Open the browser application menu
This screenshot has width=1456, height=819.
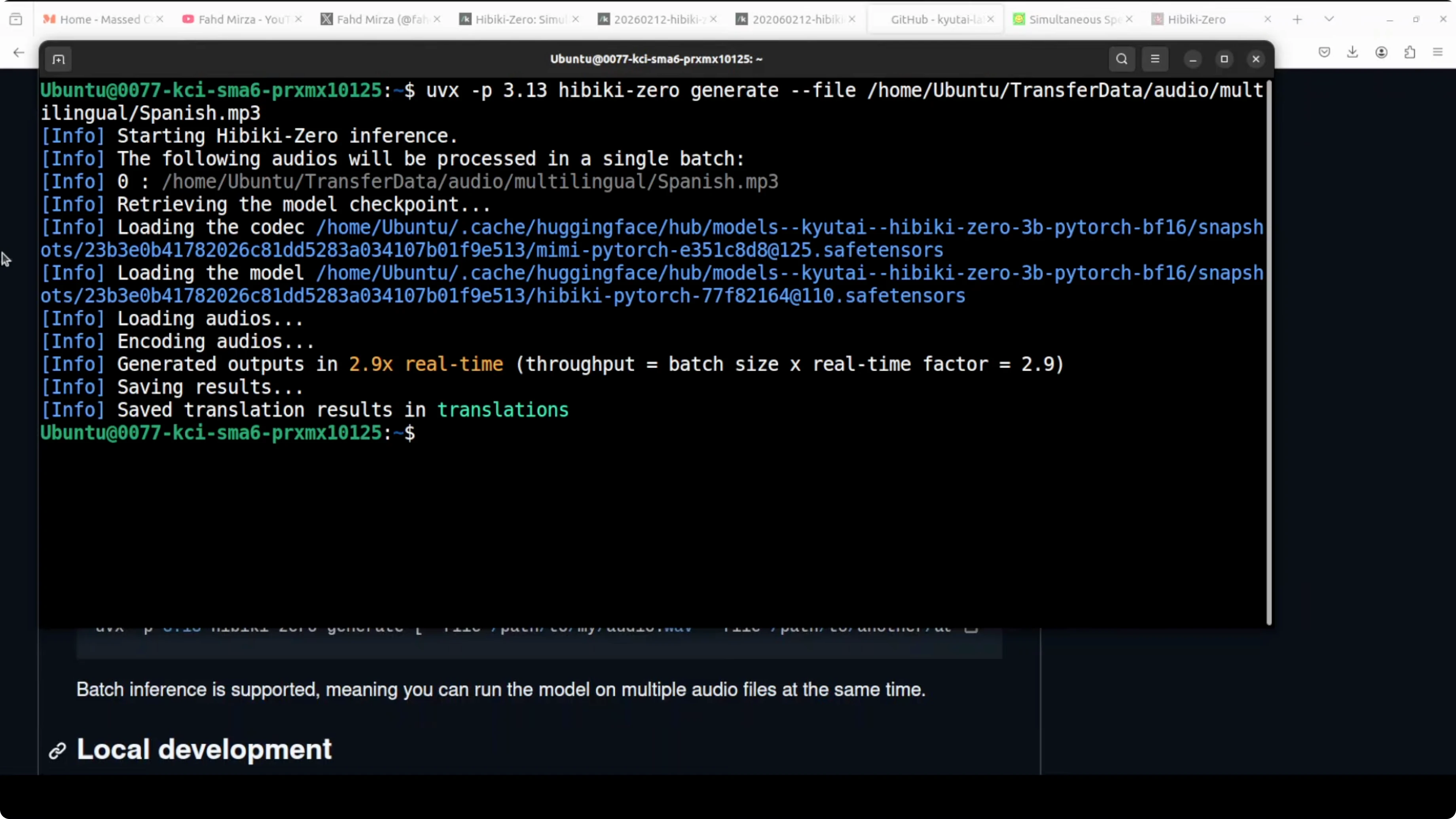tap(1438, 53)
